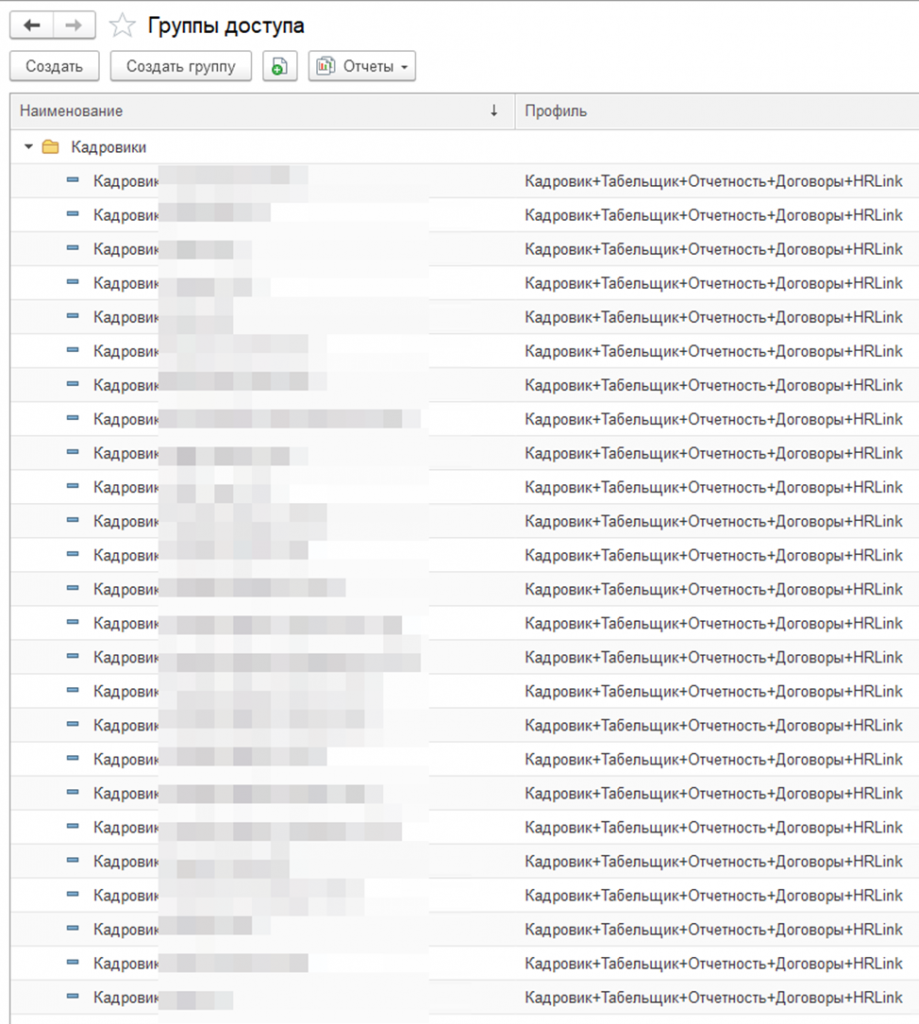Create new item by copying icon button
Viewport: 919px width, 1024px height.
coord(280,66)
